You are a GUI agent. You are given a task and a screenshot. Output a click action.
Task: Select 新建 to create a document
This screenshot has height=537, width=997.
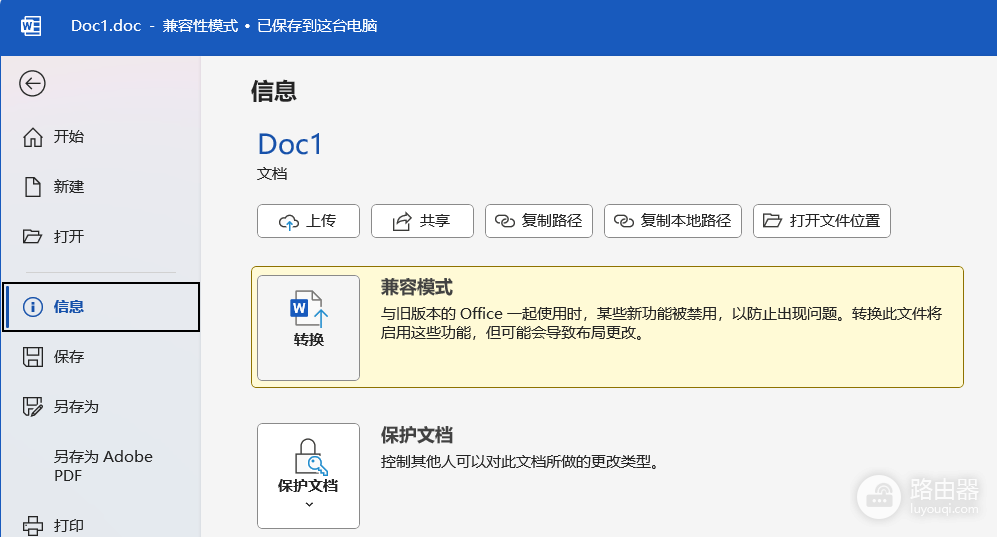[x=100, y=187]
